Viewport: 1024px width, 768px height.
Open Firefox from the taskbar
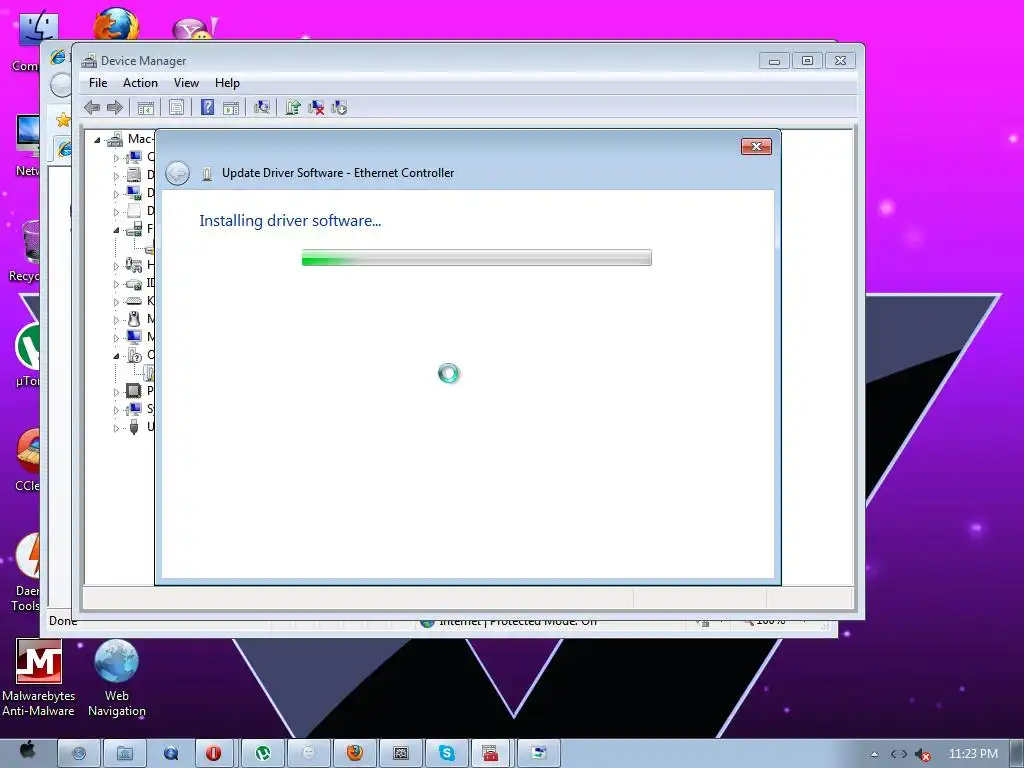point(355,753)
